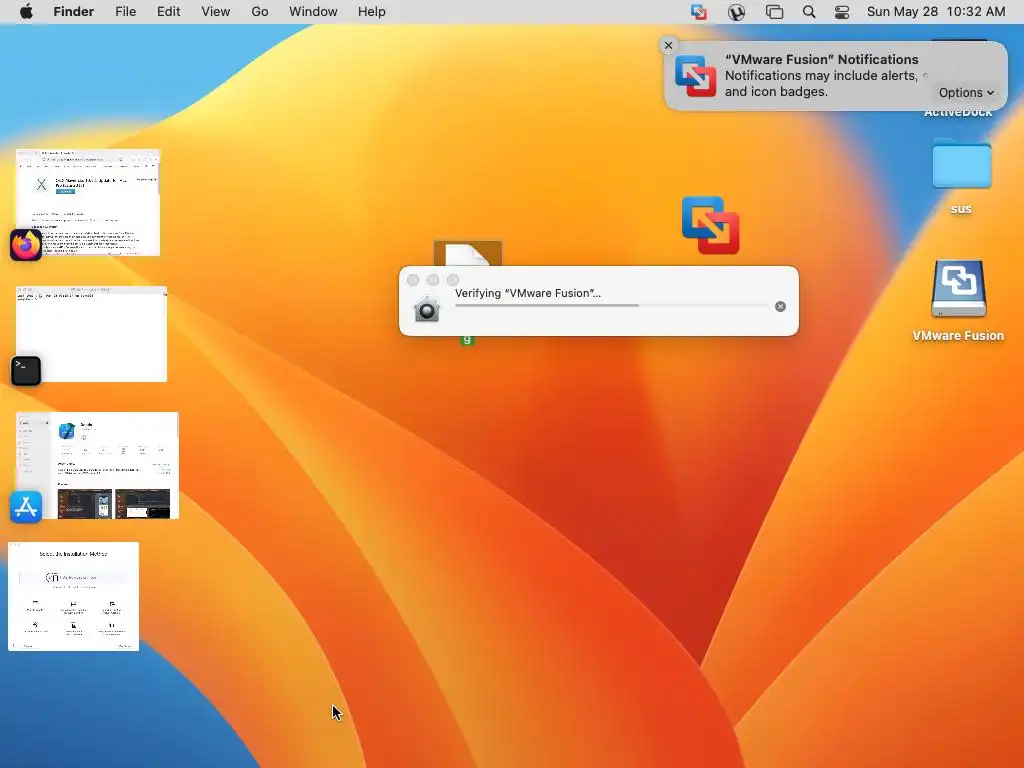
Task: Click the Verifying "VMware Fusion" text
Action: pos(528,293)
